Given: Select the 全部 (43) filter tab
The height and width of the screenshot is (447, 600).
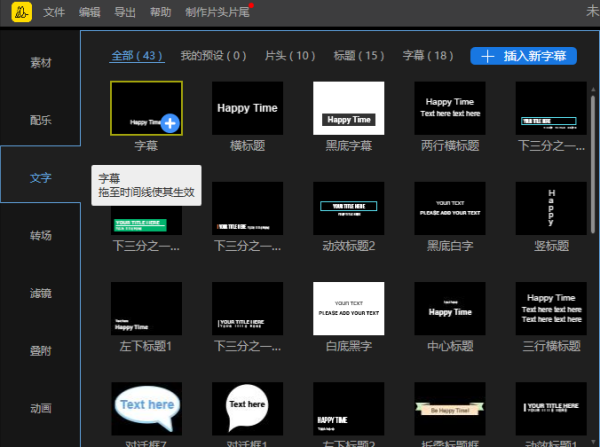Looking at the screenshot, I should (x=137, y=56).
